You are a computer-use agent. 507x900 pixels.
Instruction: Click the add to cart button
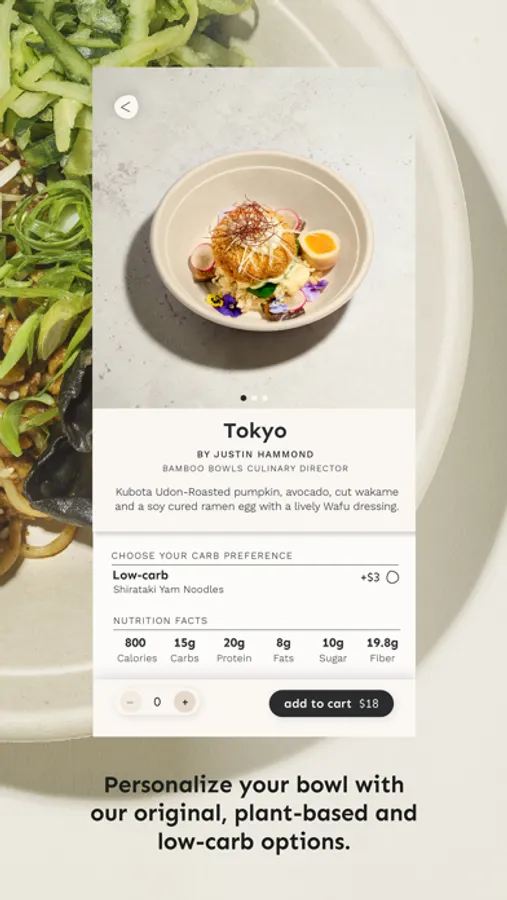tap(331, 704)
